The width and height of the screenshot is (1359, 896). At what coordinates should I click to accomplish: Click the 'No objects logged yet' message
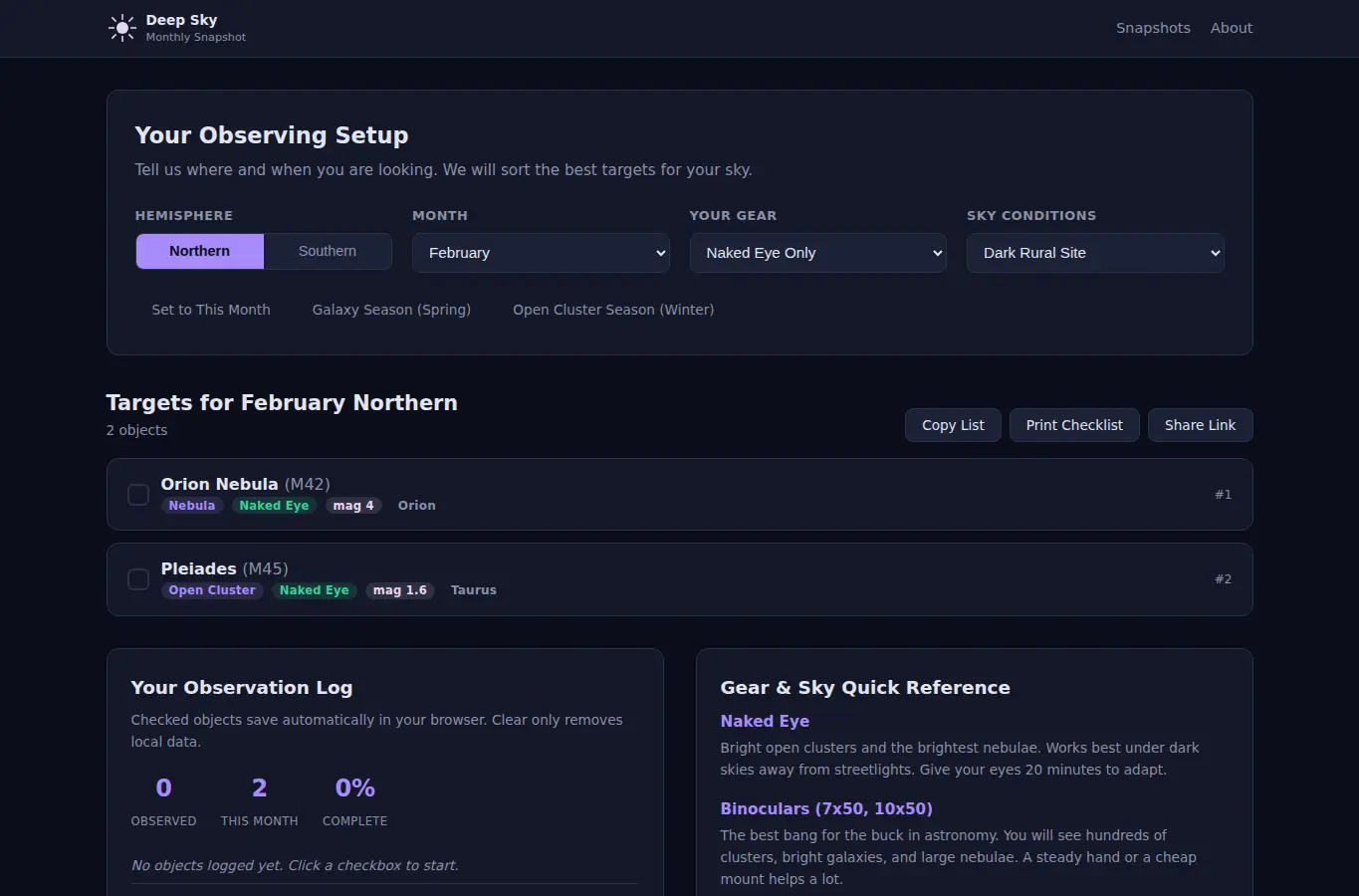coord(295,865)
